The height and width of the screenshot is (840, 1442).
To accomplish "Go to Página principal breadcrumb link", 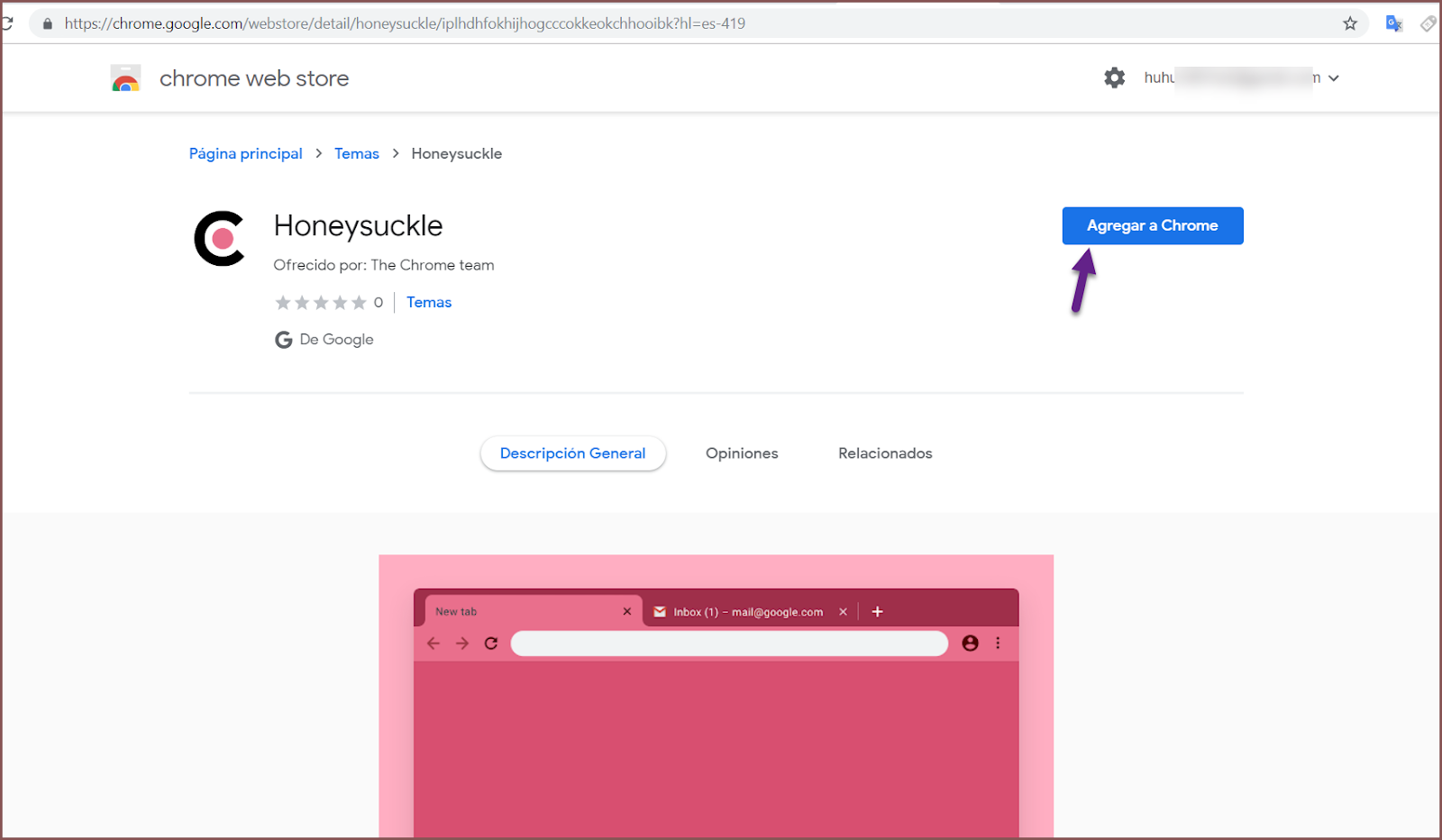I will [x=245, y=154].
